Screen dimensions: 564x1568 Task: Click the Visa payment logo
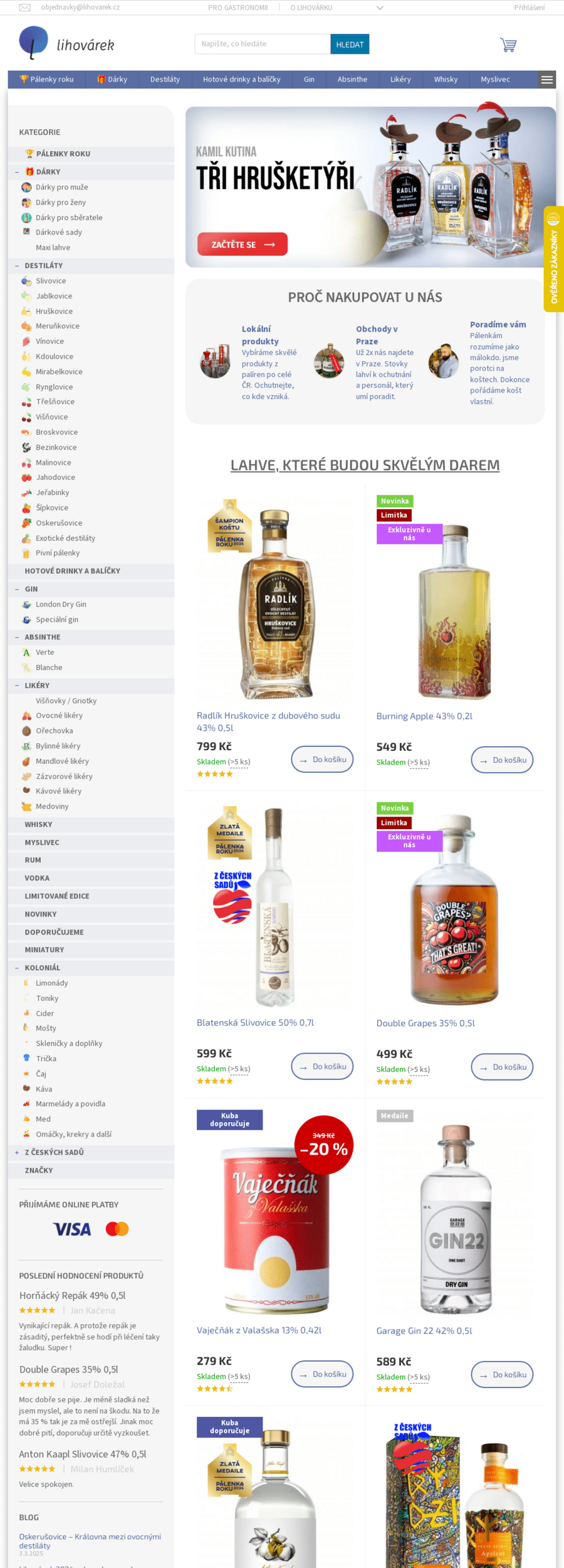click(72, 1229)
